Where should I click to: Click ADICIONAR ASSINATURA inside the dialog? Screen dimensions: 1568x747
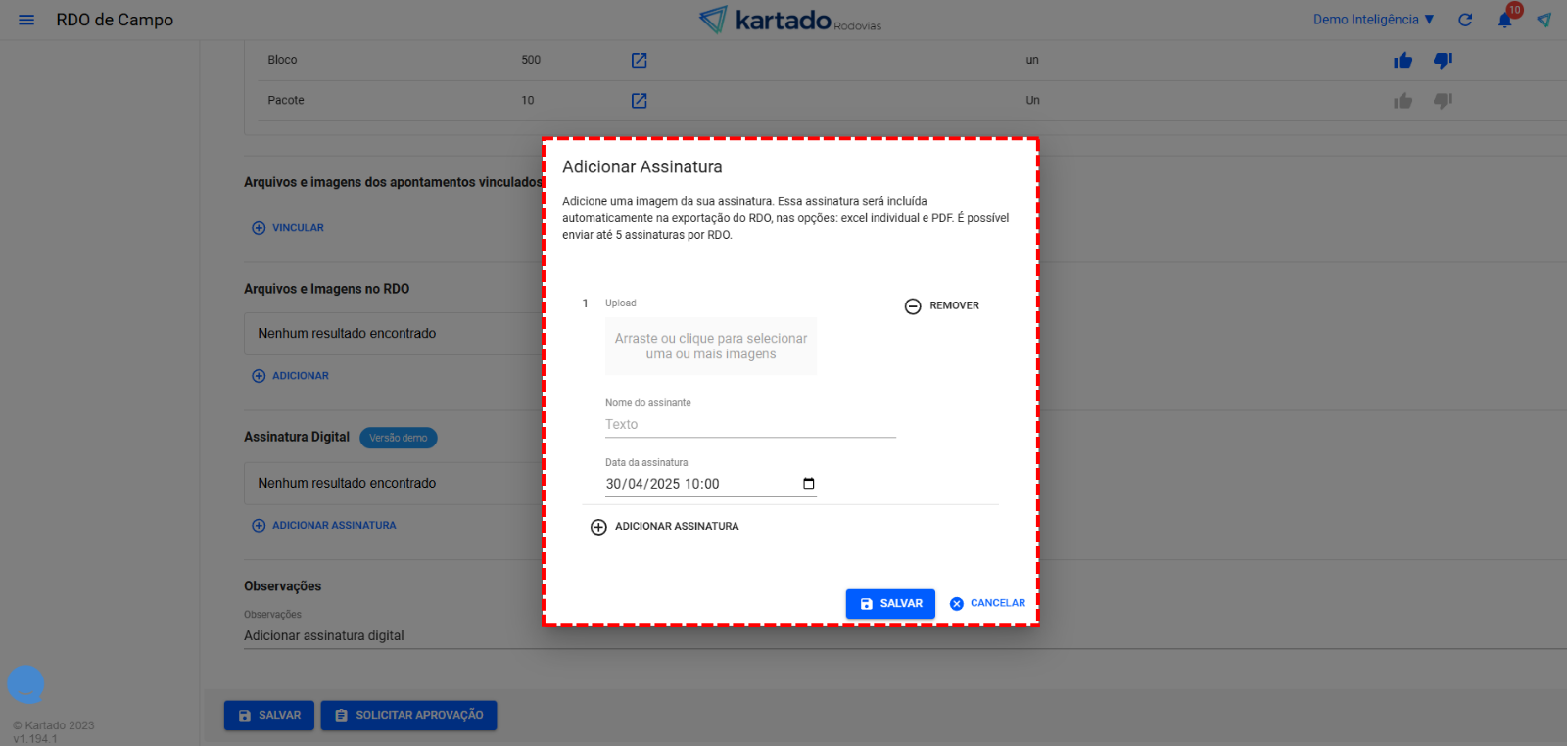(x=665, y=527)
